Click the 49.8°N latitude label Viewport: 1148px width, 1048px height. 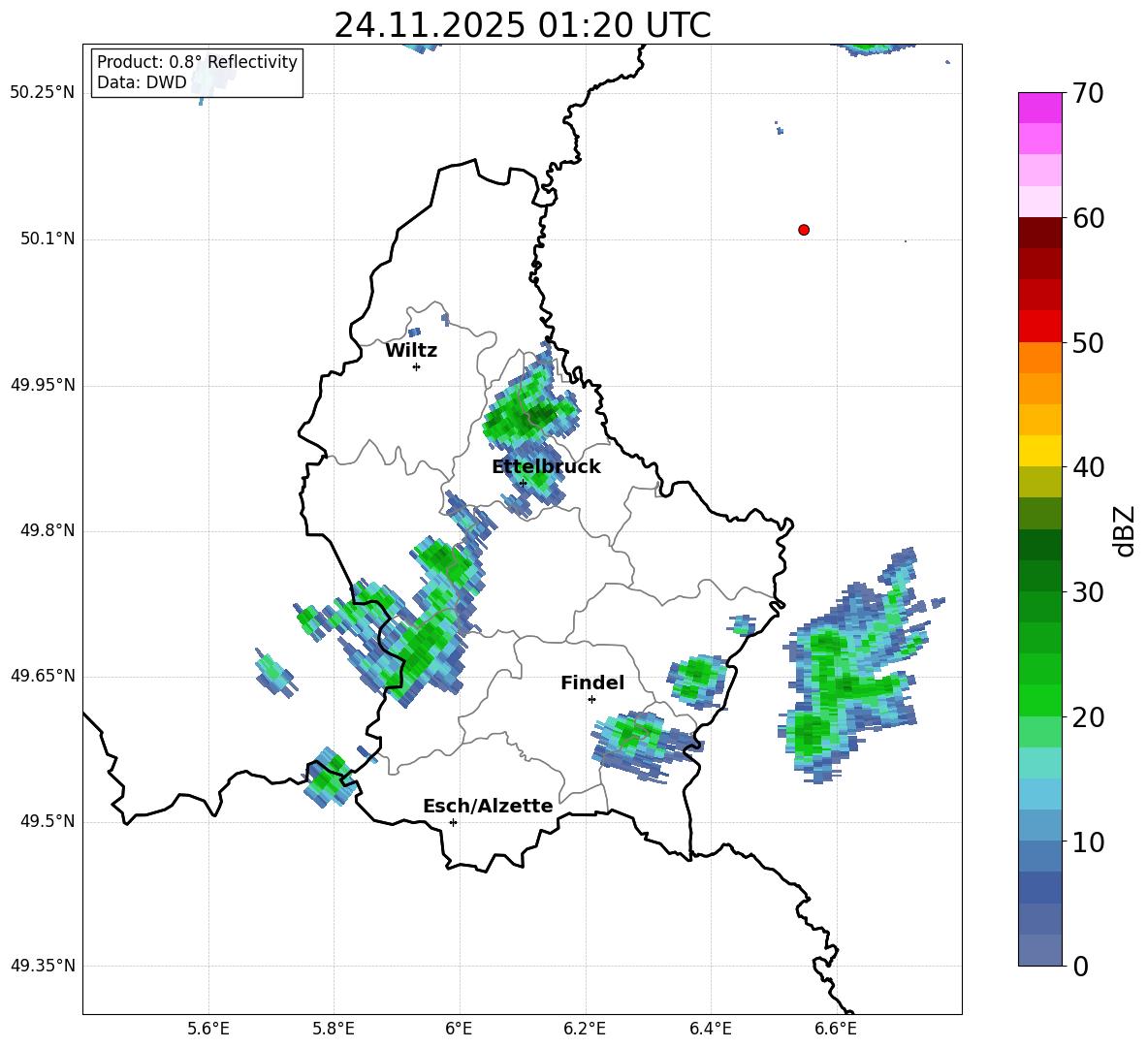47,530
